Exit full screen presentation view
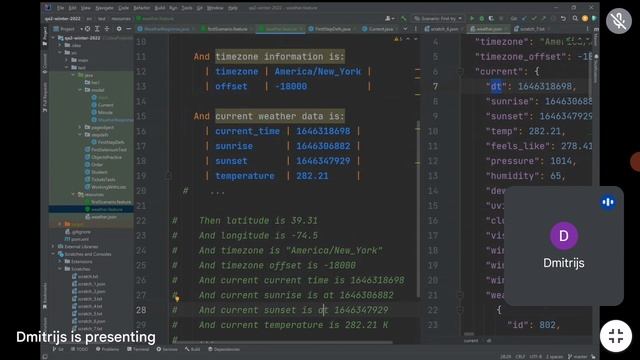Image resolution: width=640 pixels, height=360 pixels. coord(616,336)
